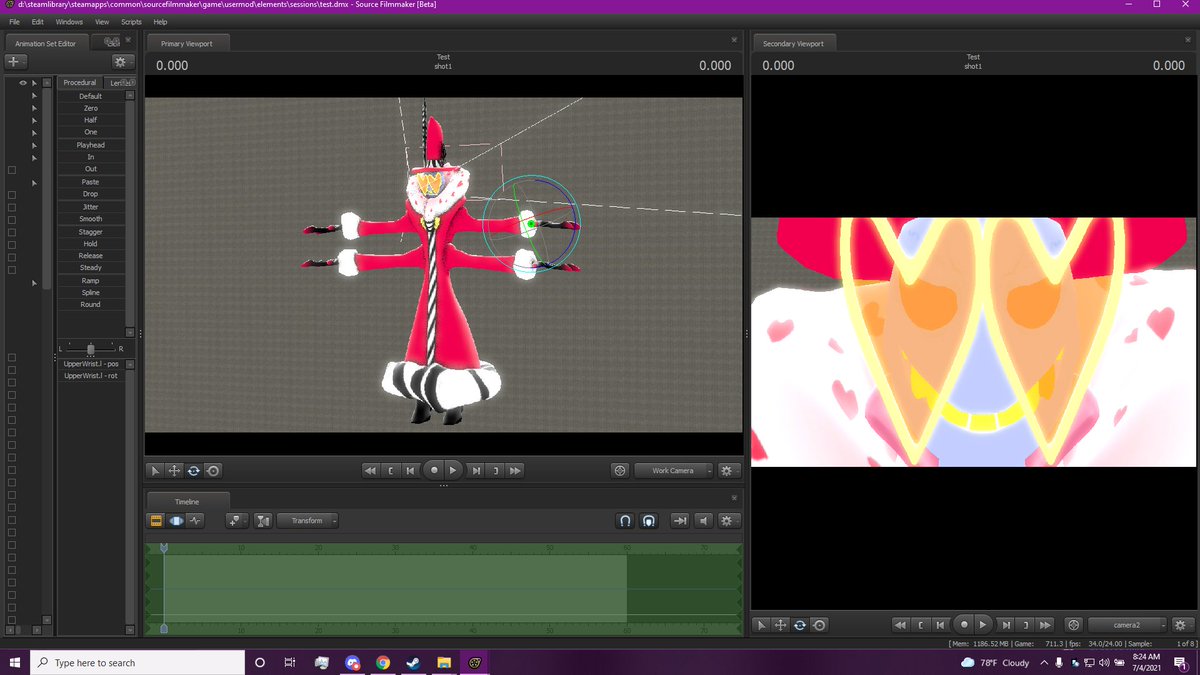Switch timeline to Clip Editor mode
The image size is (1200, 675).
coord(157,520)
